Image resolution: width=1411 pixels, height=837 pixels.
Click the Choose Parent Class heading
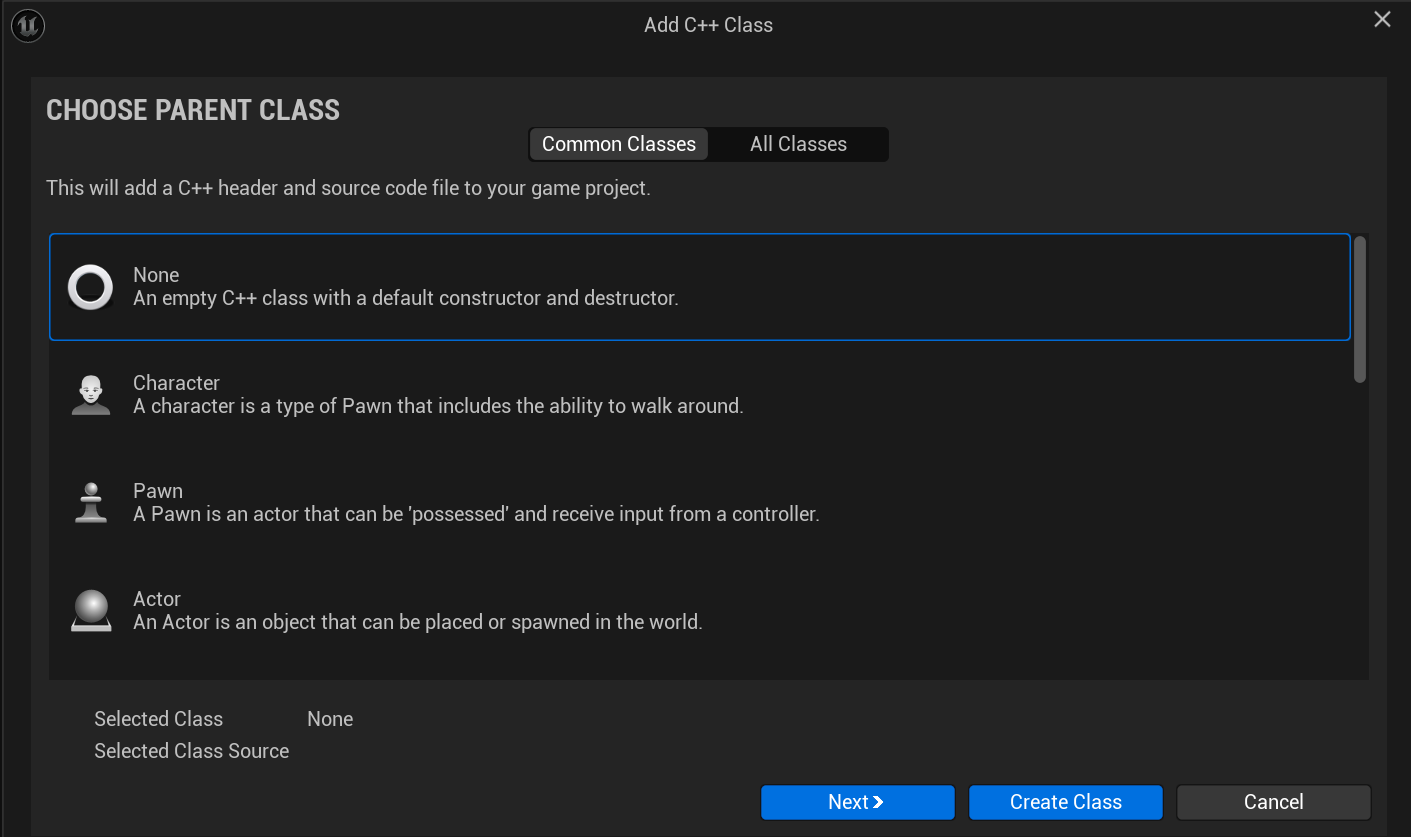193,110
